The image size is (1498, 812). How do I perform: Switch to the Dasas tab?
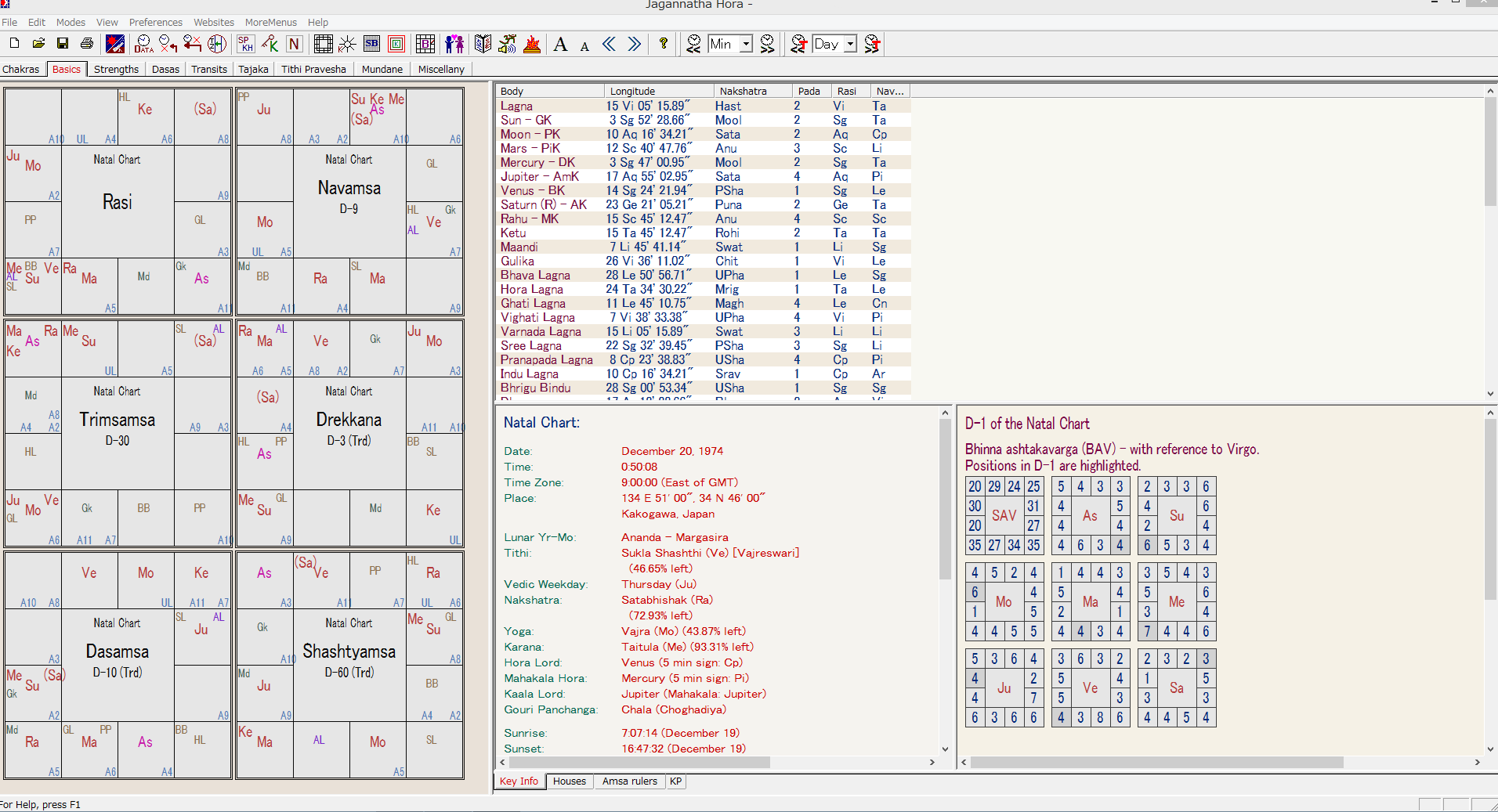coord(165,69)
